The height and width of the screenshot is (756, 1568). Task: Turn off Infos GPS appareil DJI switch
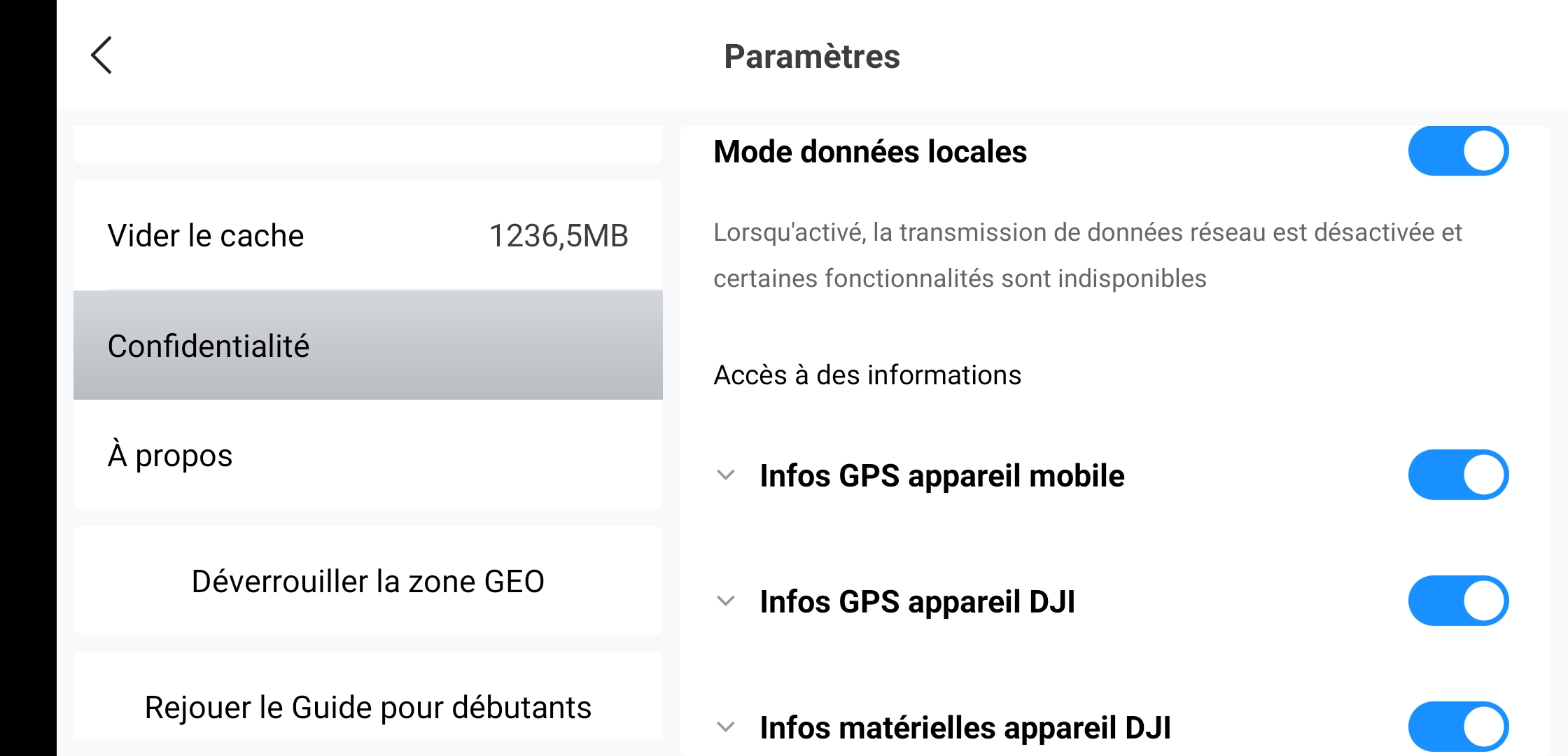[1458, 601]
